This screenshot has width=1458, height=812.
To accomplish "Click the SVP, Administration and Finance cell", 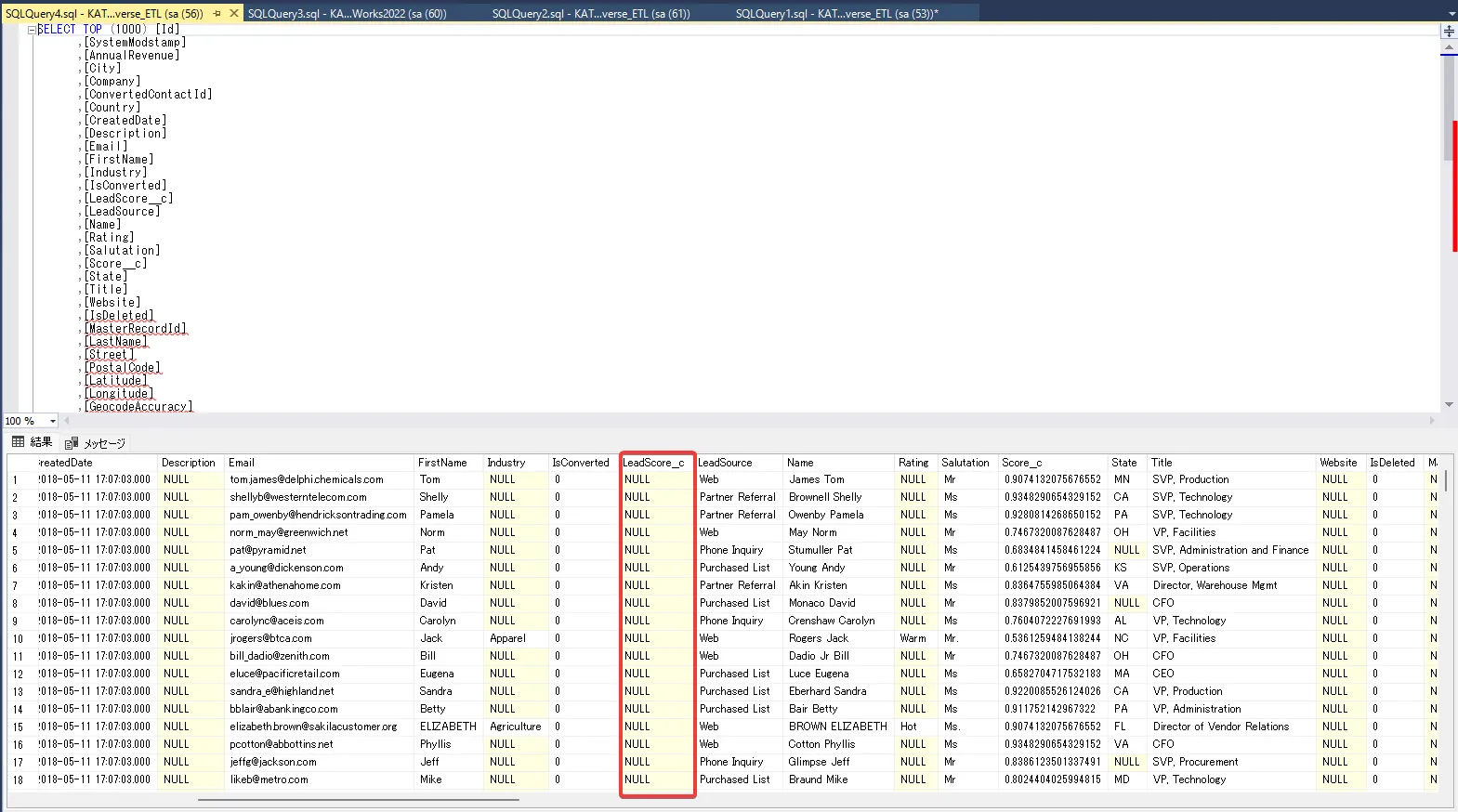I will click(x=1231, y=551).
